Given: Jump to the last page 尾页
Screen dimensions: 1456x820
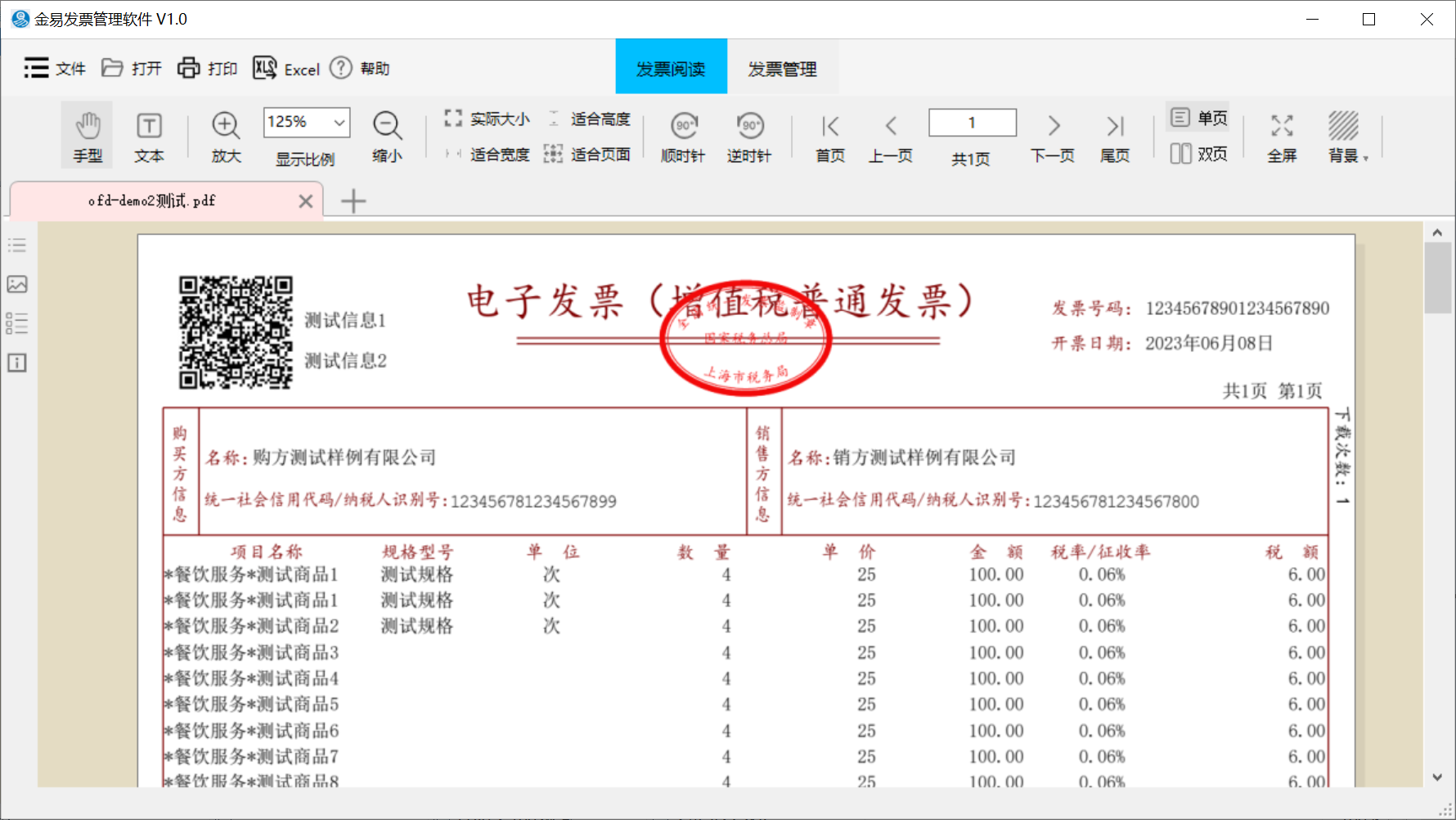Looking at the screenshot, I should click(x=1115, y=137).
